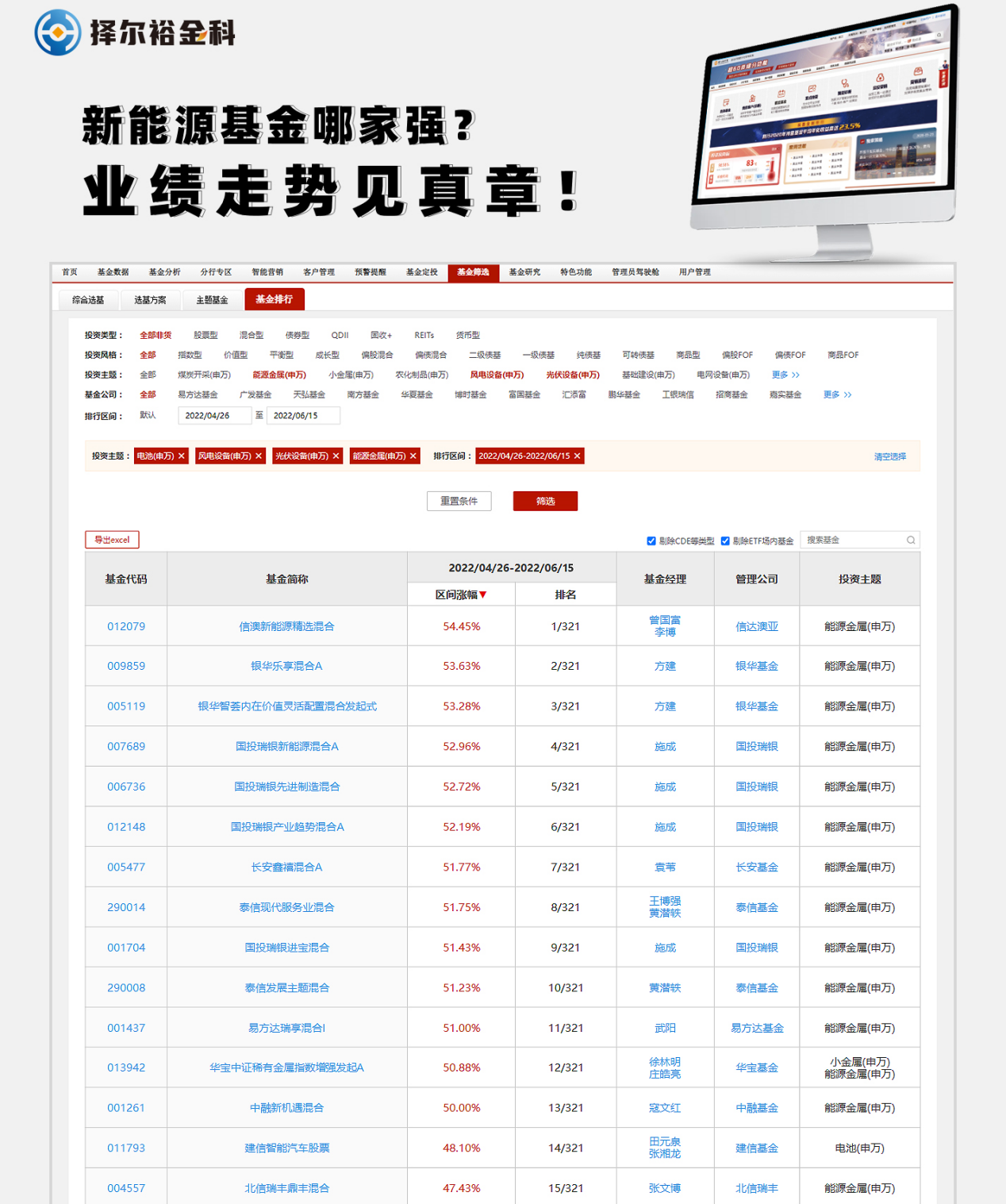Open manager 方建 in the 009859 row
The height and width of the screenshot is (1204, 1006).
pyautogui.click(x=665, y=666)
